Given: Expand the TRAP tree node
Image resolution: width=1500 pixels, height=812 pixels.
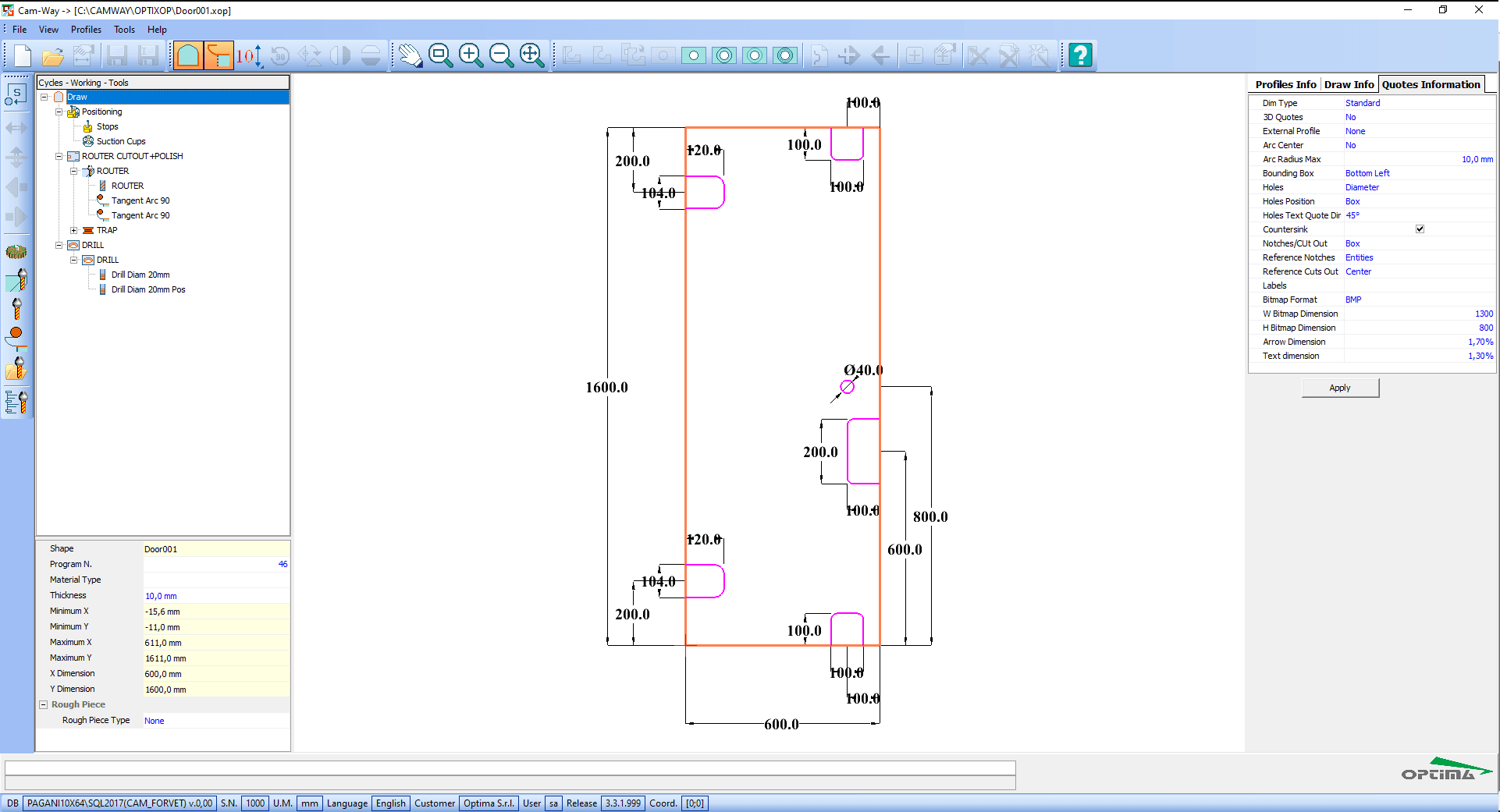Looking at the screenshot, I should click(x=73, y=230).
